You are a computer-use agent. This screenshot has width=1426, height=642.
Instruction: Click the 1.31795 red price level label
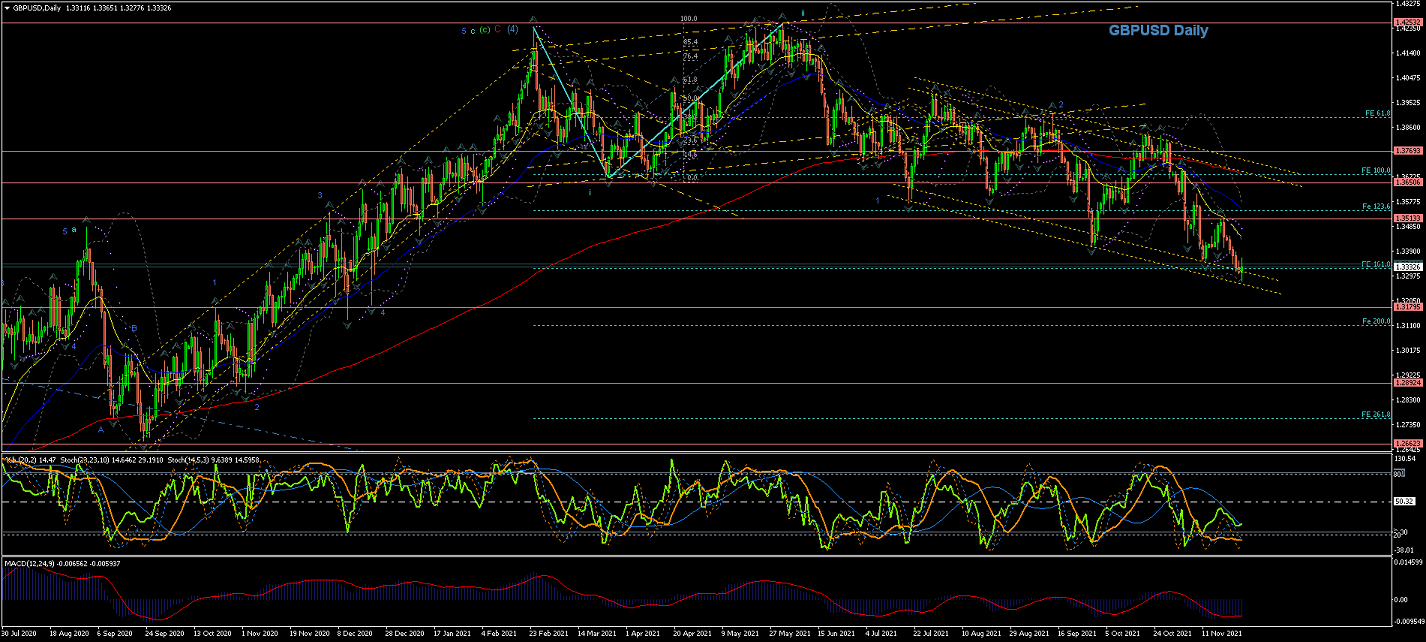point(1408,308)
